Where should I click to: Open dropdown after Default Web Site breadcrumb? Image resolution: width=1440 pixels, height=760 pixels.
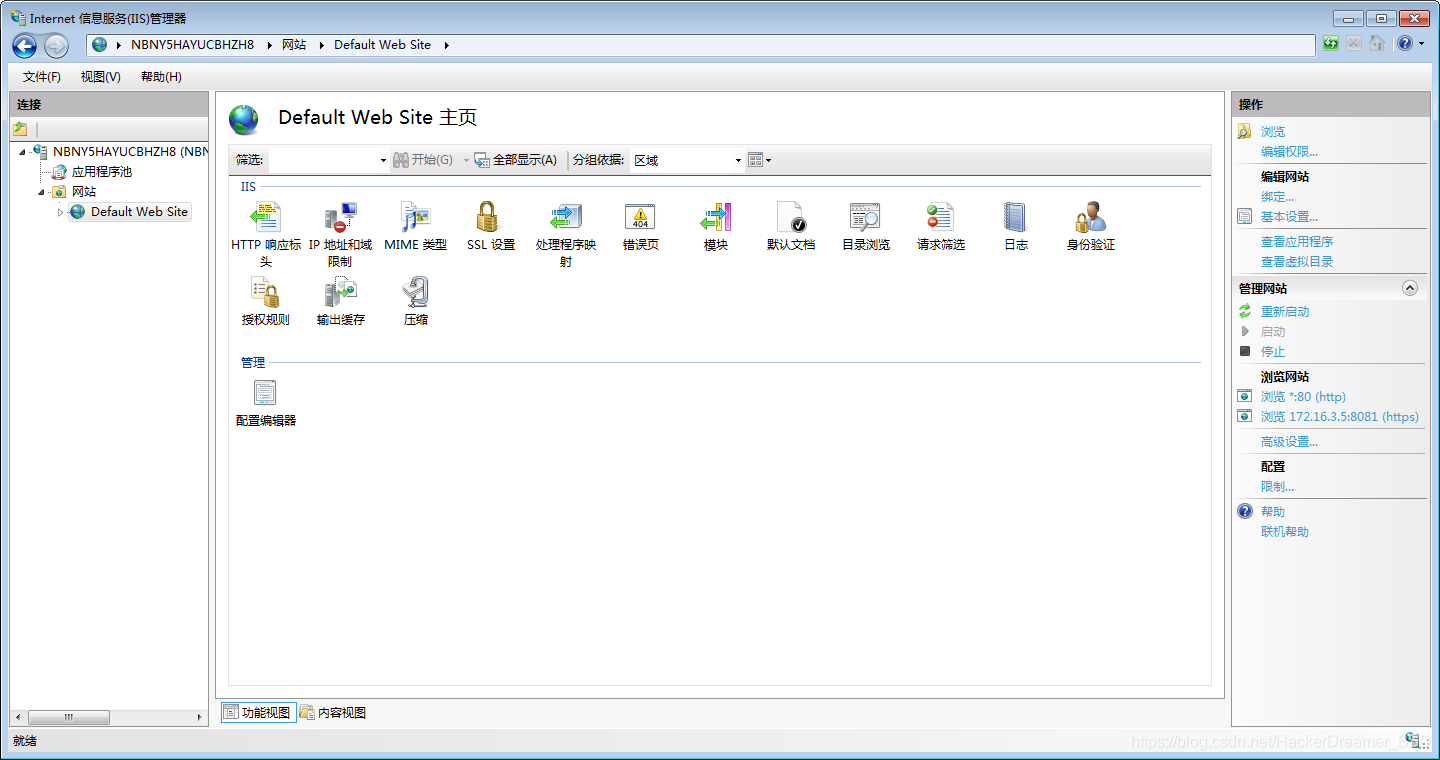tap(446, 45)
